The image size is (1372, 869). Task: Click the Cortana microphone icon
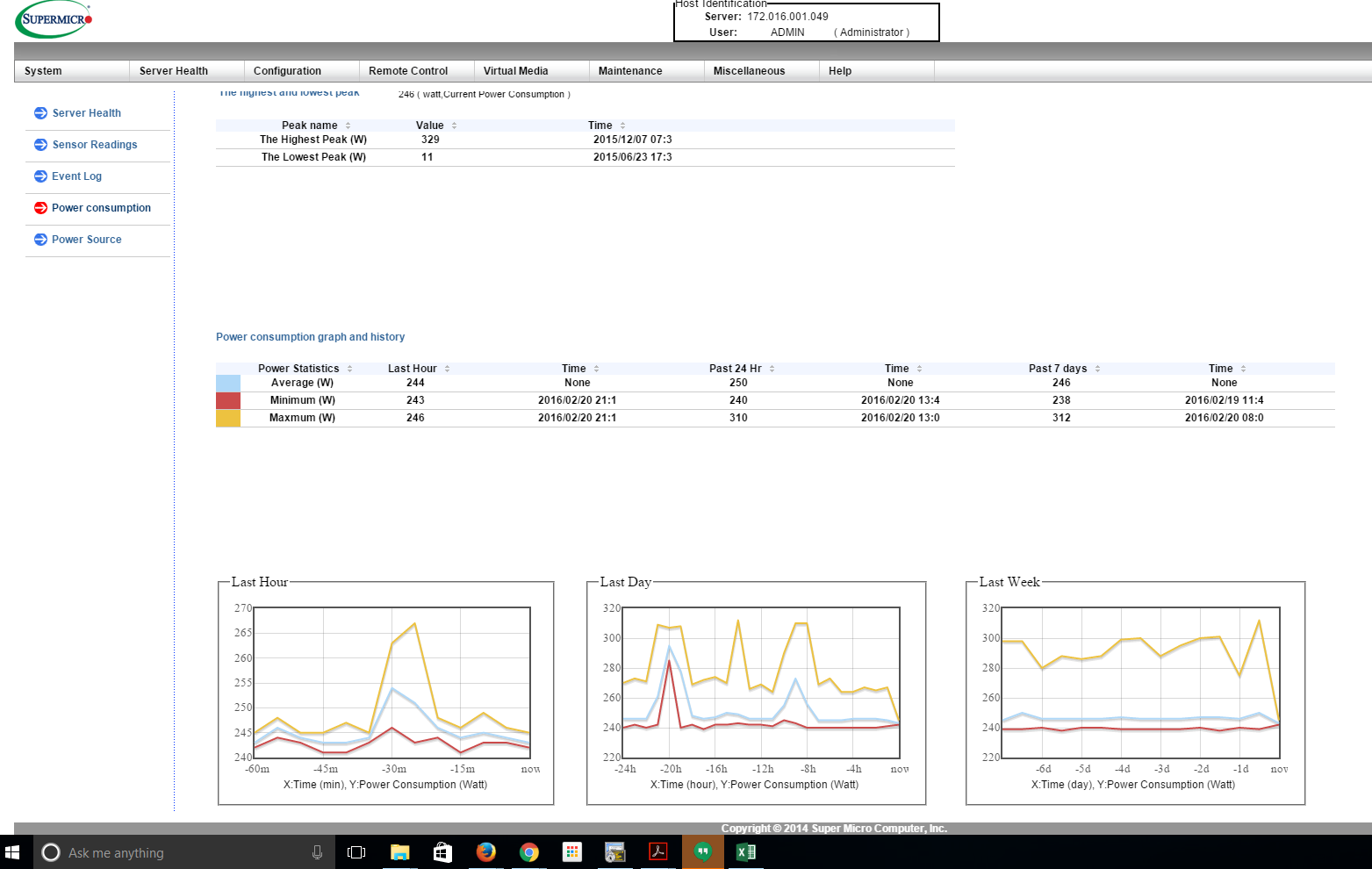[x=317, y=852]
